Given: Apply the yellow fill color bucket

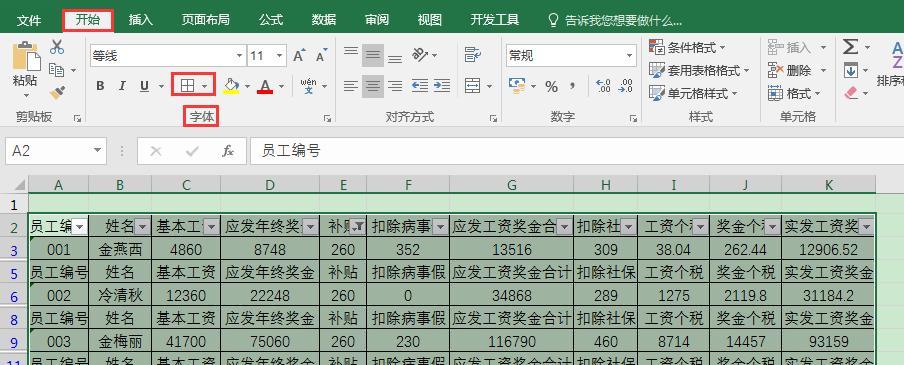Looking at the screenshot, I should point(231,86).
